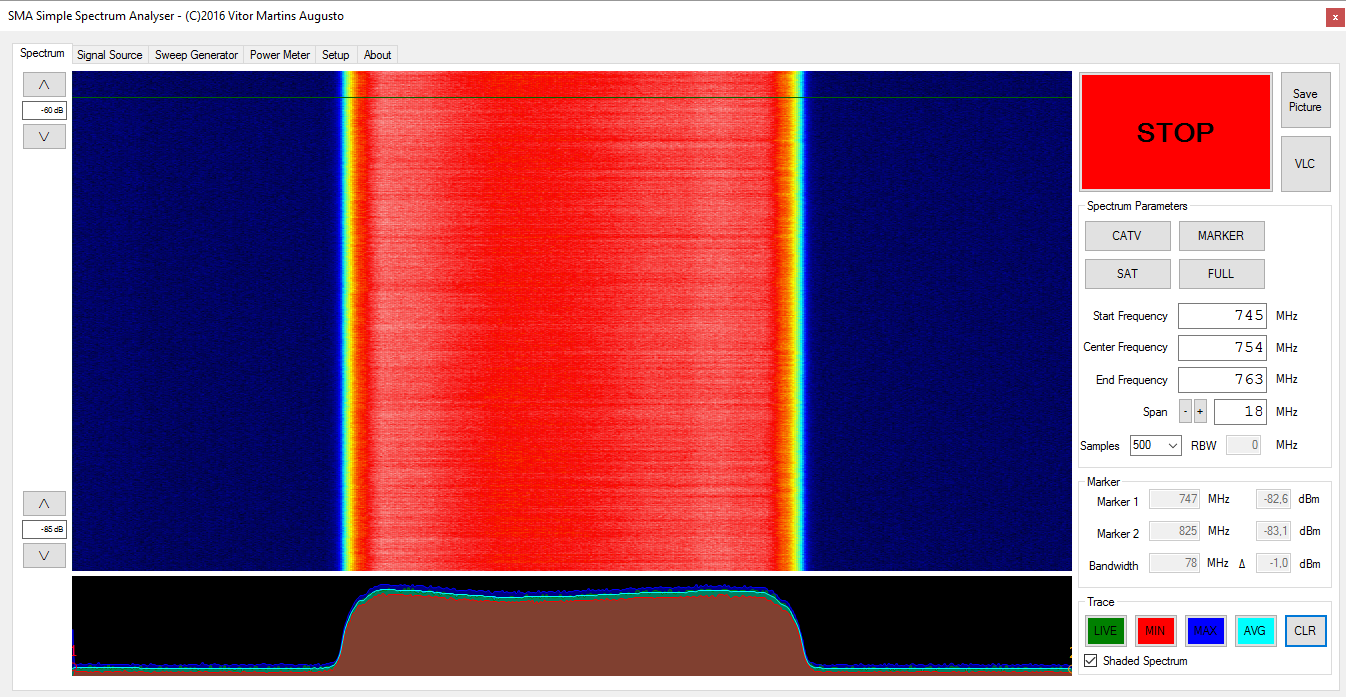Open the Power Meter tab
Image resolution: width=1346 pixels, height=697 pixels.
click(x=280, y=55)
